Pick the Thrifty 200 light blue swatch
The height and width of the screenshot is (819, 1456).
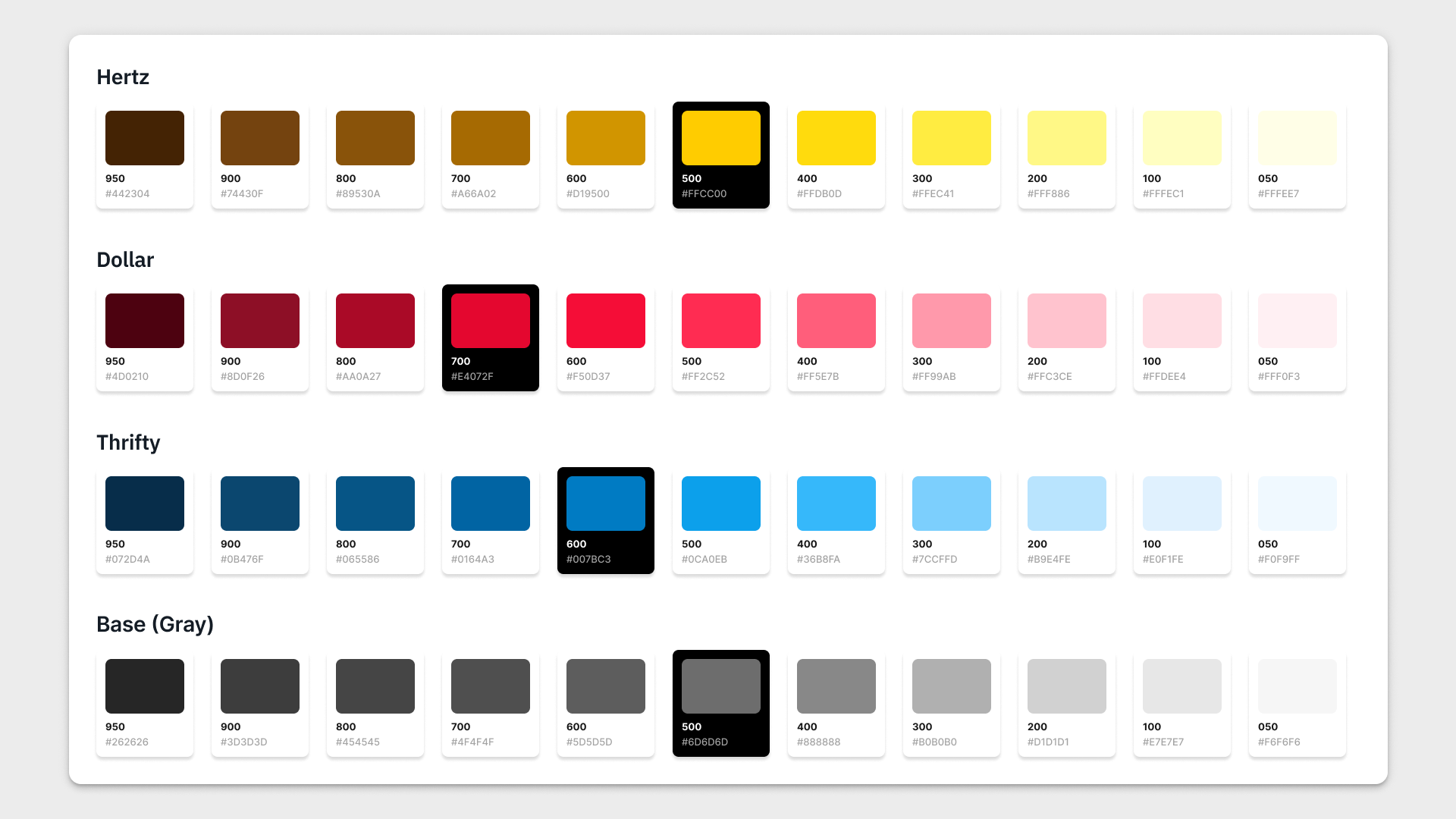pyautogui.click(x=1066, y=504)
